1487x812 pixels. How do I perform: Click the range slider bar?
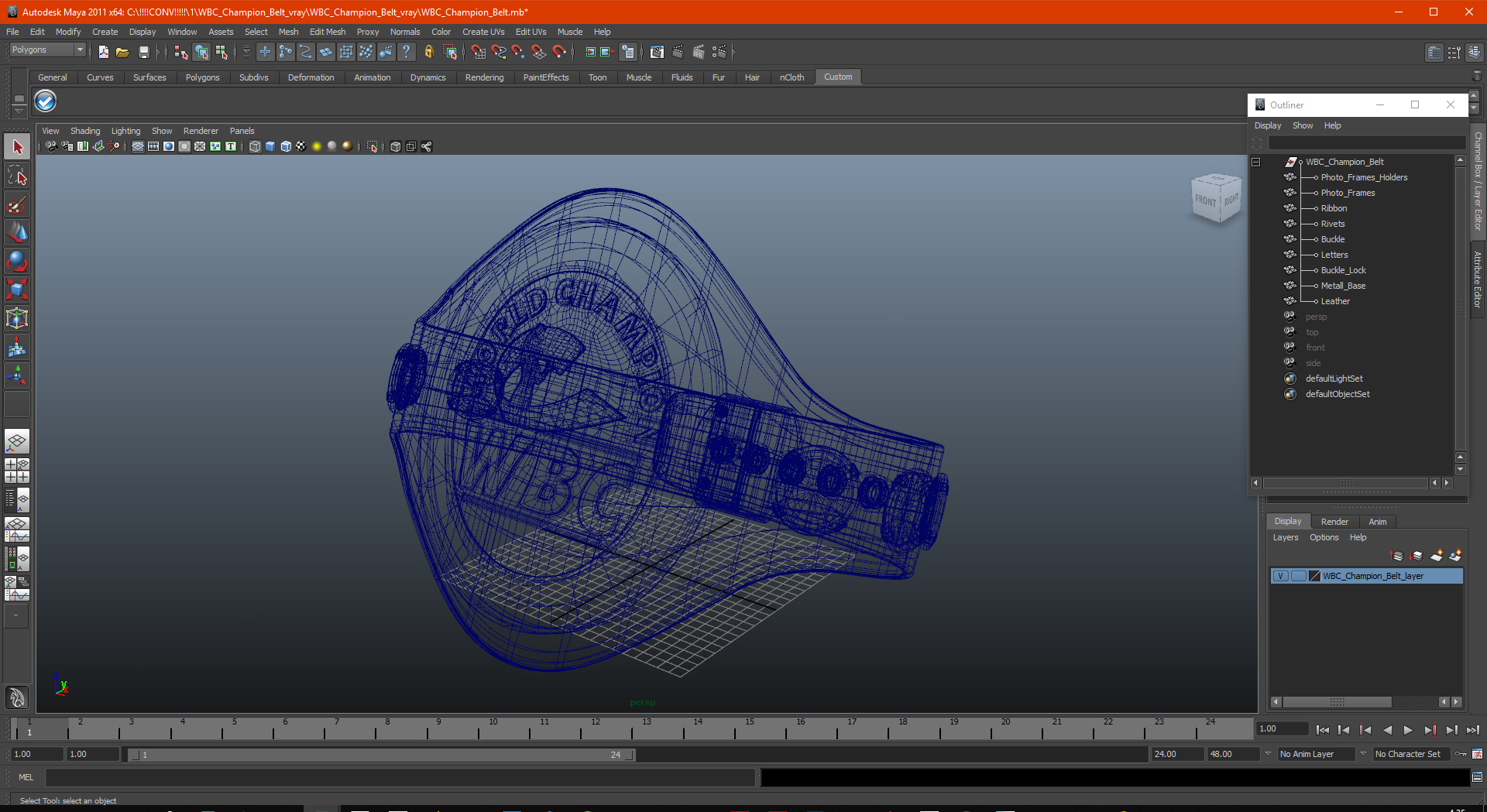(x=380, y=755)
